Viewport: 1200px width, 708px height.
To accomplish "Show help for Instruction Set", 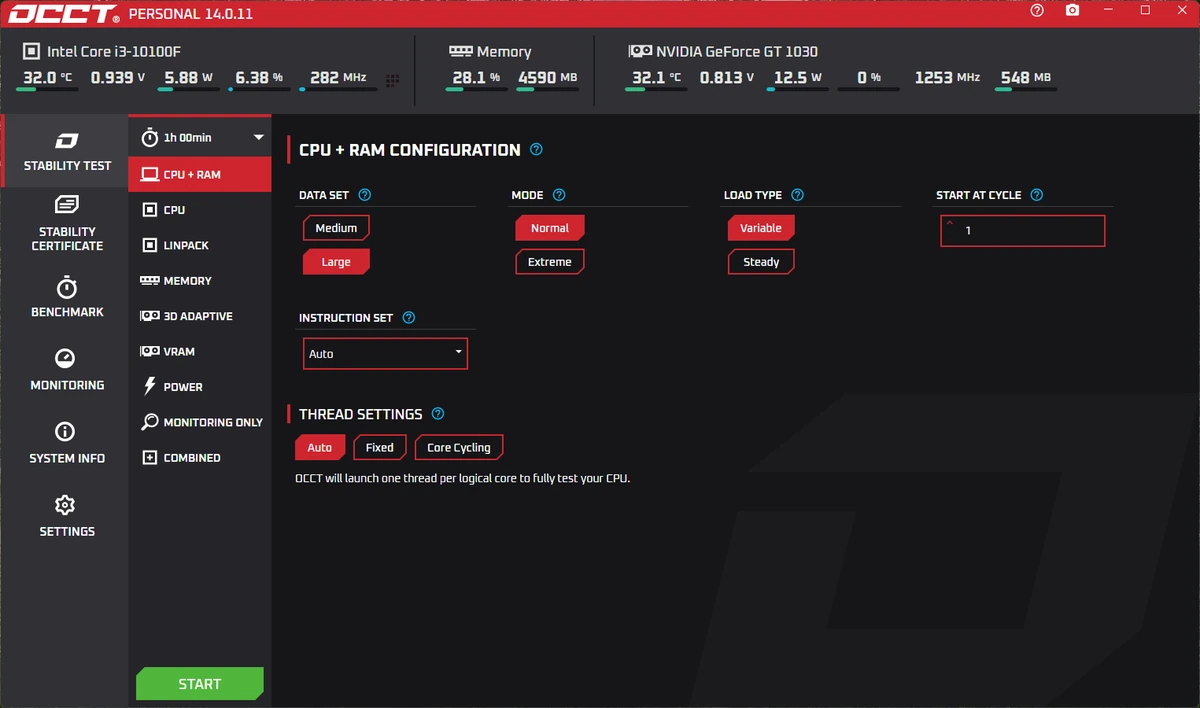I will click(x=408, y=318).
